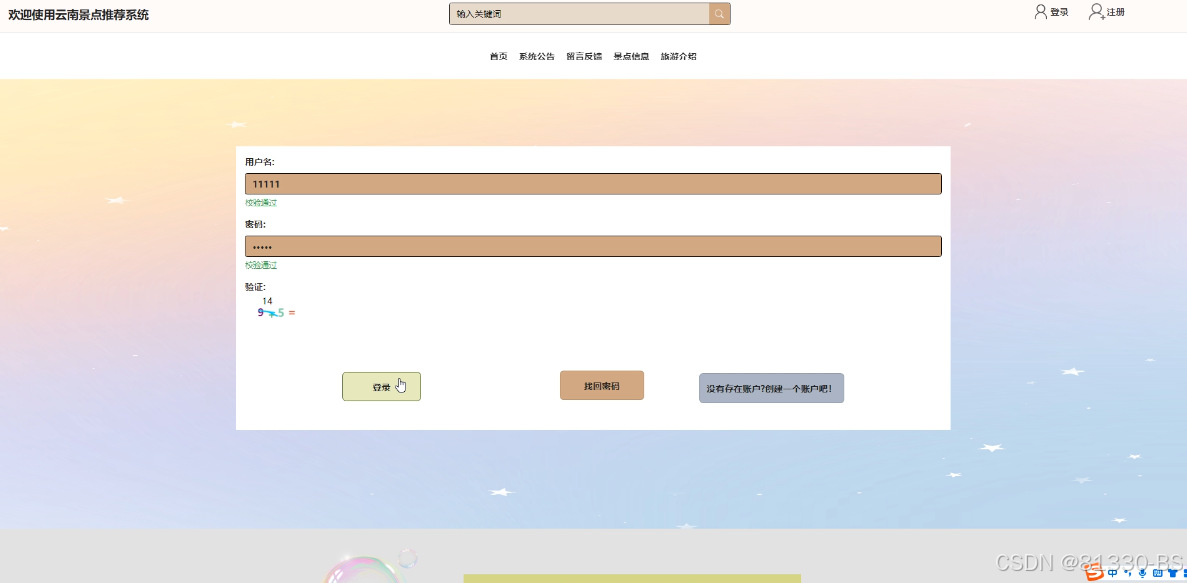Image resolution: width=1187 pixels, height=583 pixels.
Task: Click the 用户名: label
Action: coord(260,162)
